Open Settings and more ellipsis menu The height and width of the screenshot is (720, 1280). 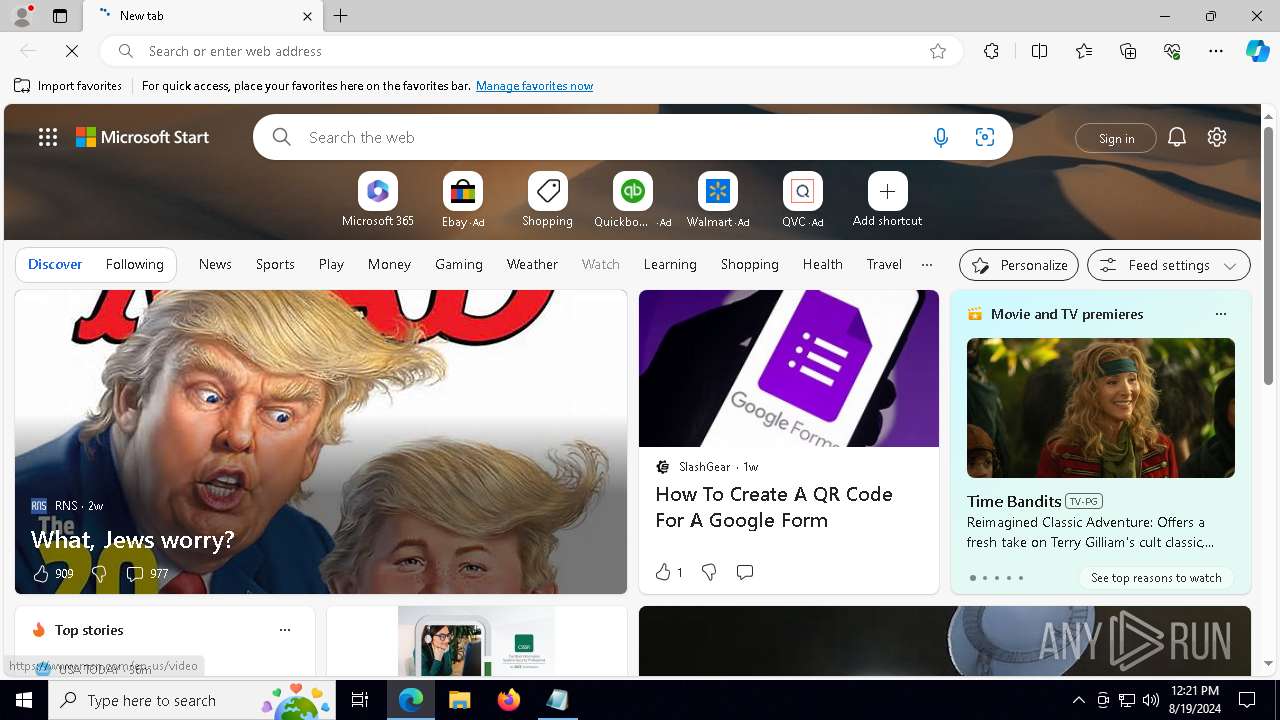click(x=1216, y=51)
